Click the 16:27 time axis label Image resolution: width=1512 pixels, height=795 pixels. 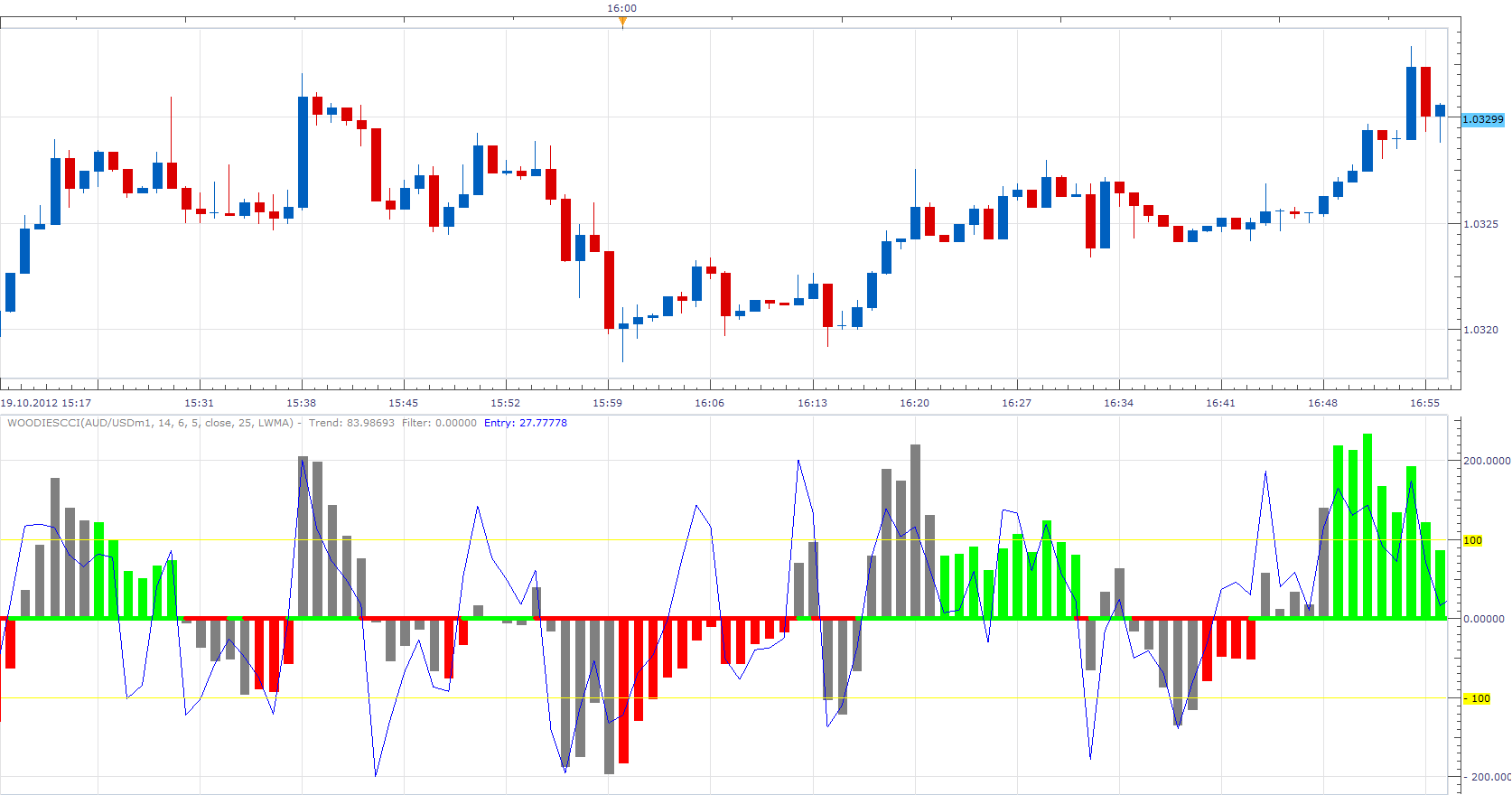1016,403
